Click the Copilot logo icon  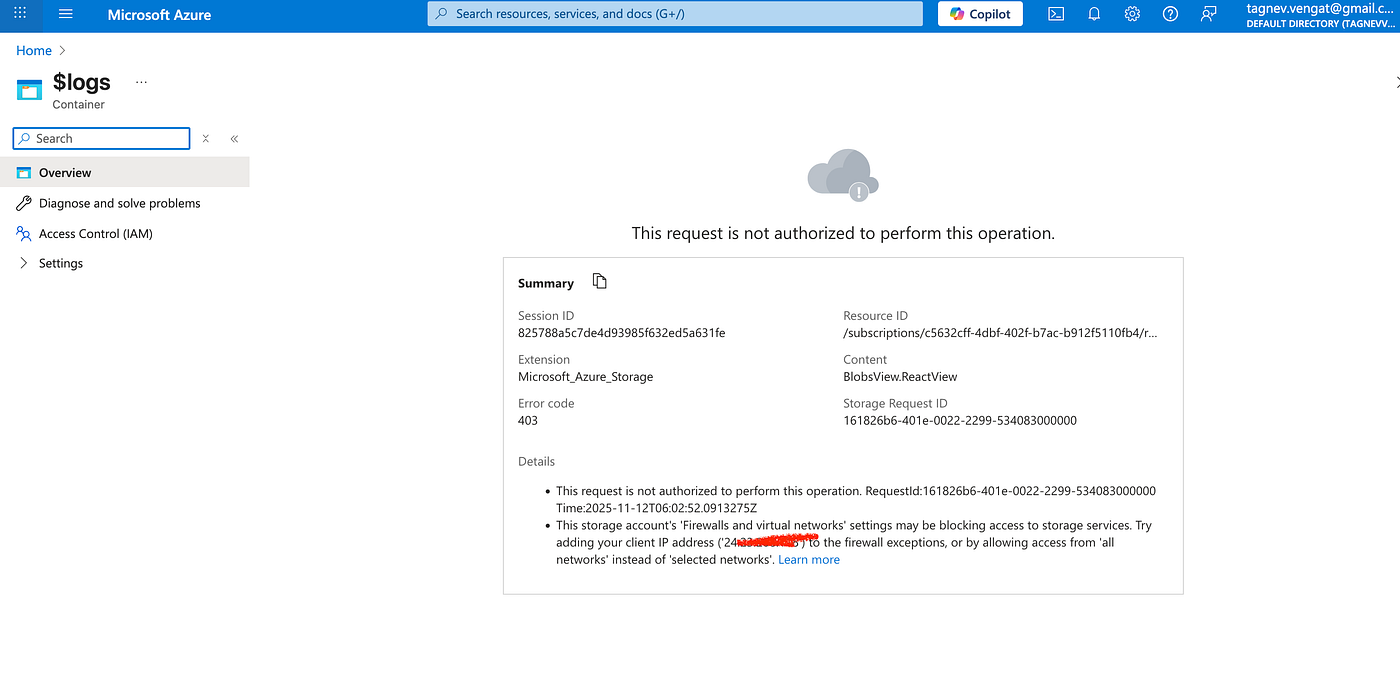click(x=957, y=14)
